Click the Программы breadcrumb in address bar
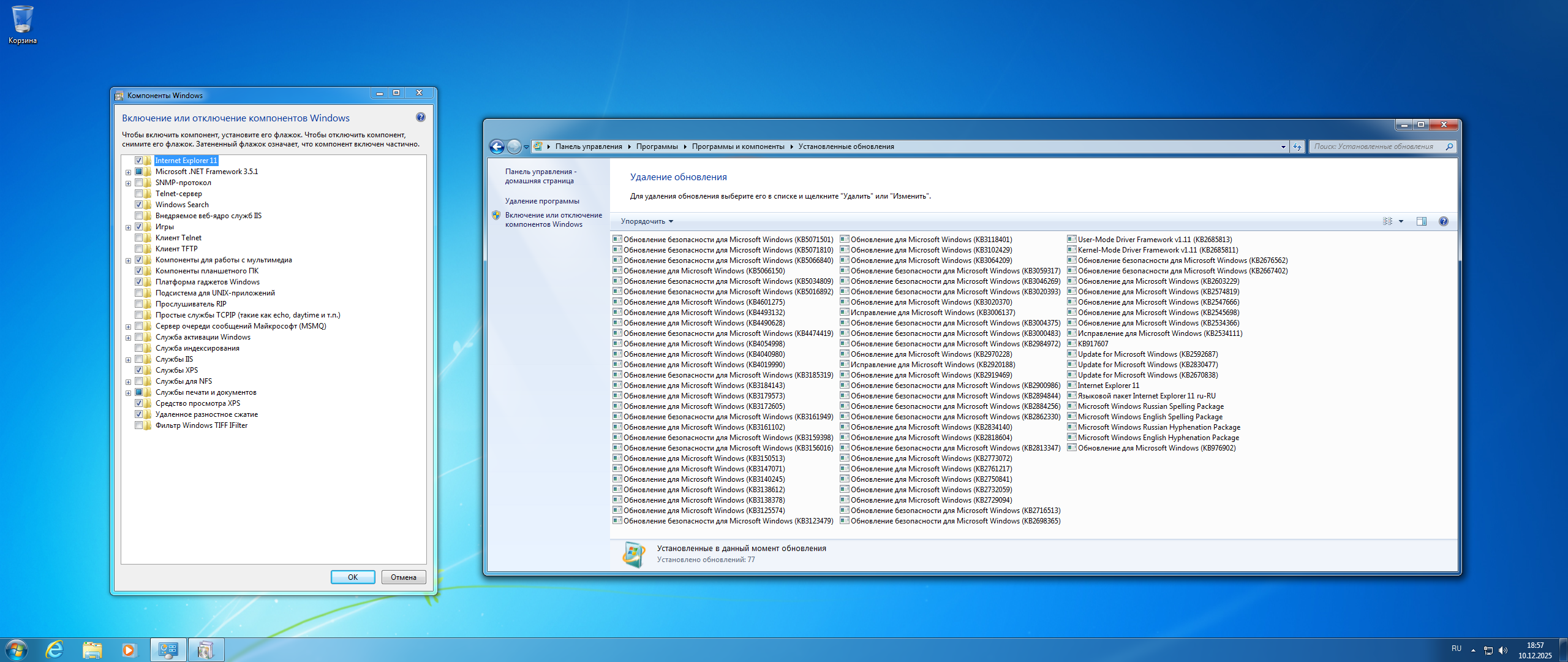Image resolution: width=1568 pixels, height=662 pixels. coord(657,146)
